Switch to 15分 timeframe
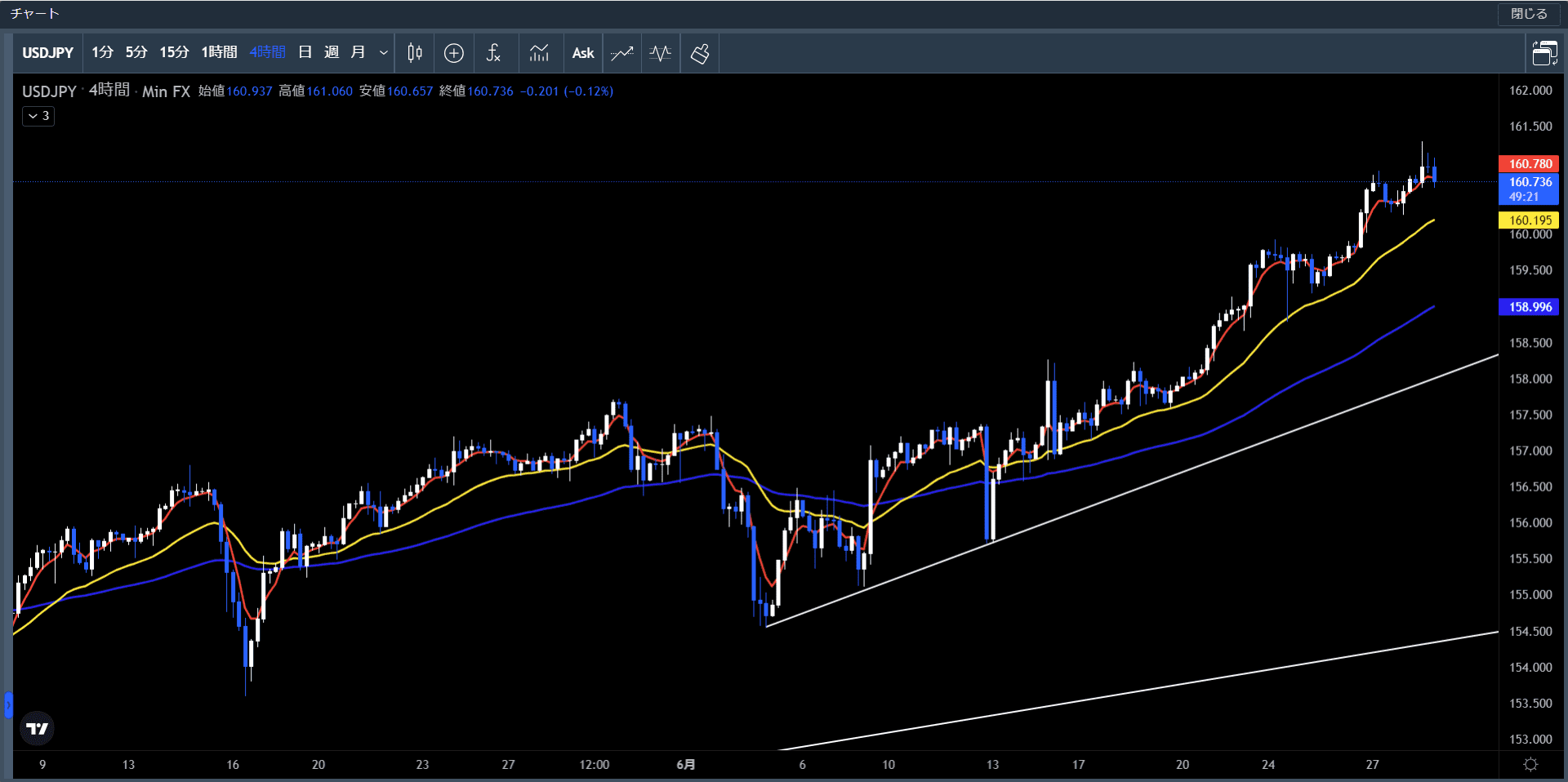The width and height of the screenshot is (1568, 782). [x=174, y=52]
